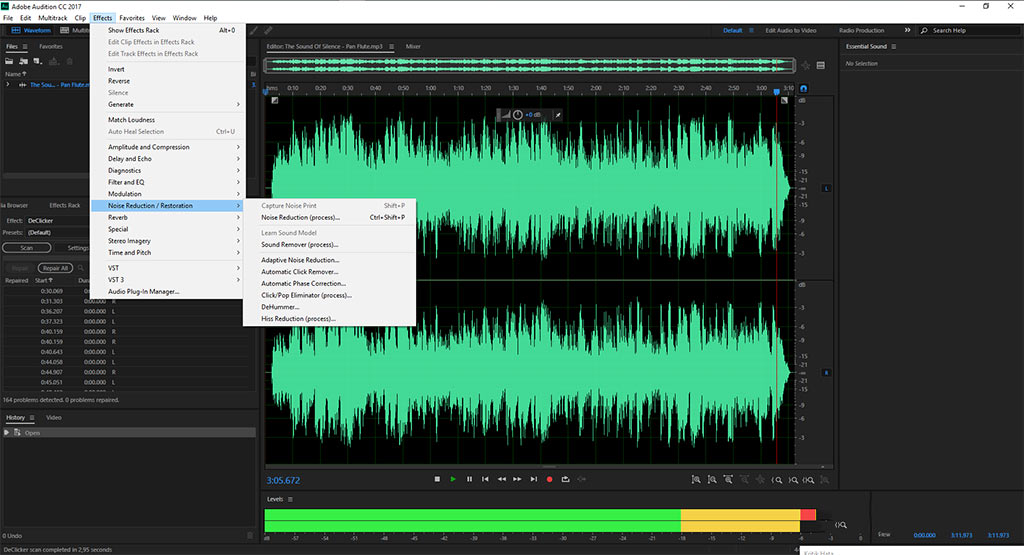Select Adaptive Noise Reduction from submenu
1024x555 pixels.
click(x=329, y=260)
